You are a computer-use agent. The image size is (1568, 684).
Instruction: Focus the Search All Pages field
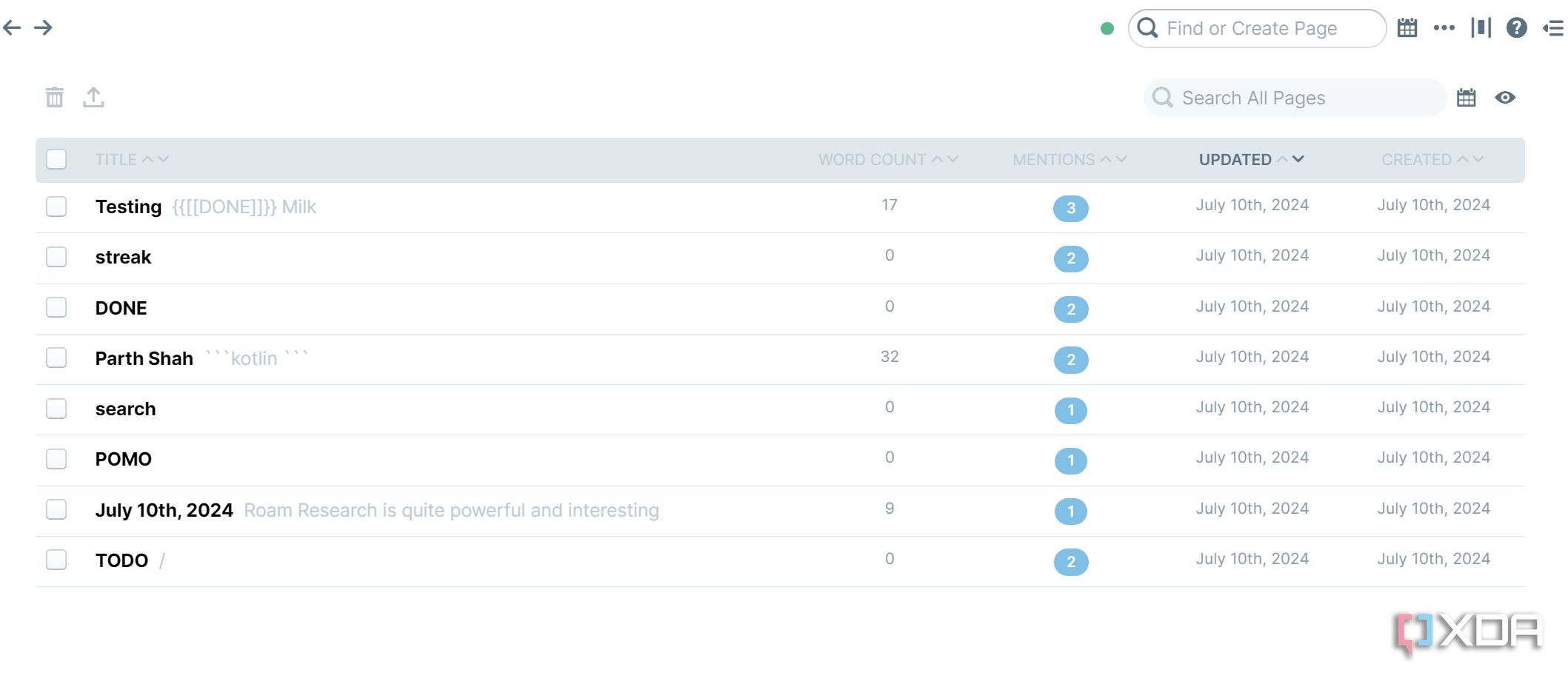click(x=1294, y=98)
